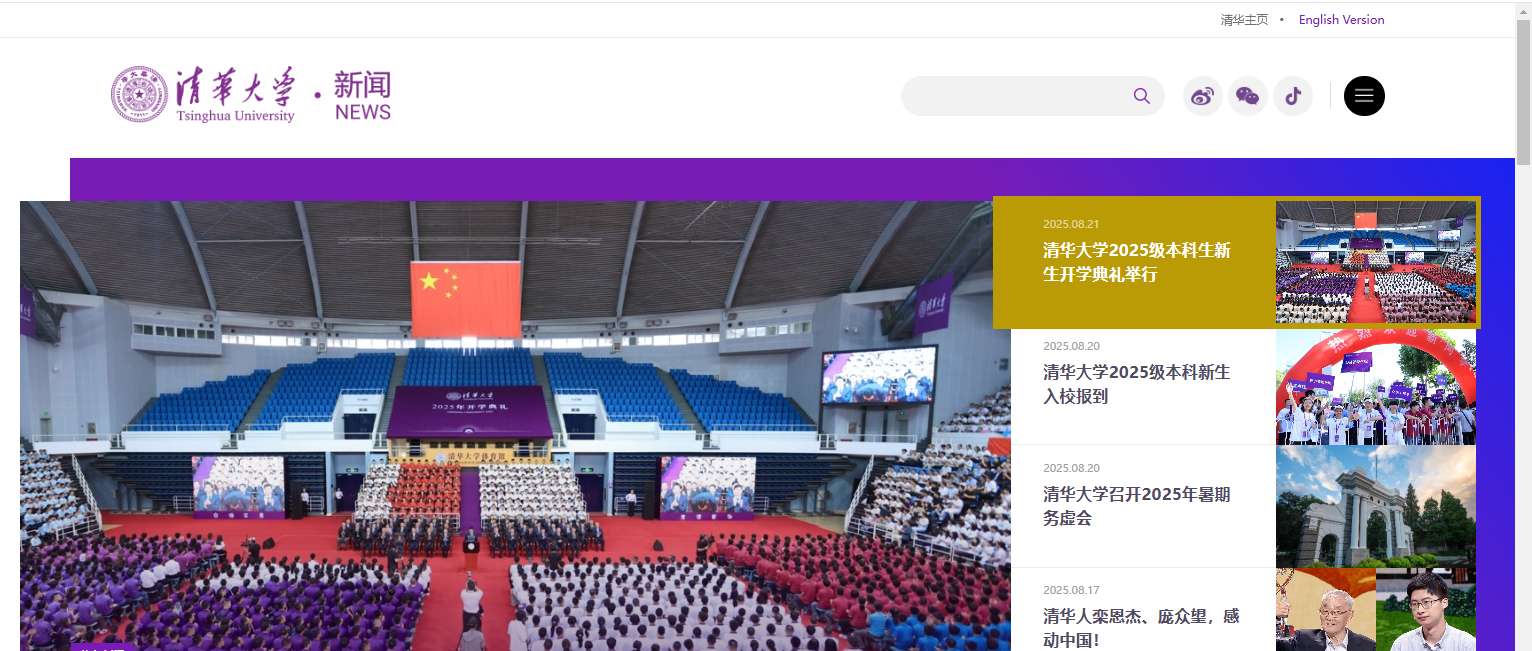1532x651 pixels.
Task: Go to 清华主页 link
Action: point(1244,20)
